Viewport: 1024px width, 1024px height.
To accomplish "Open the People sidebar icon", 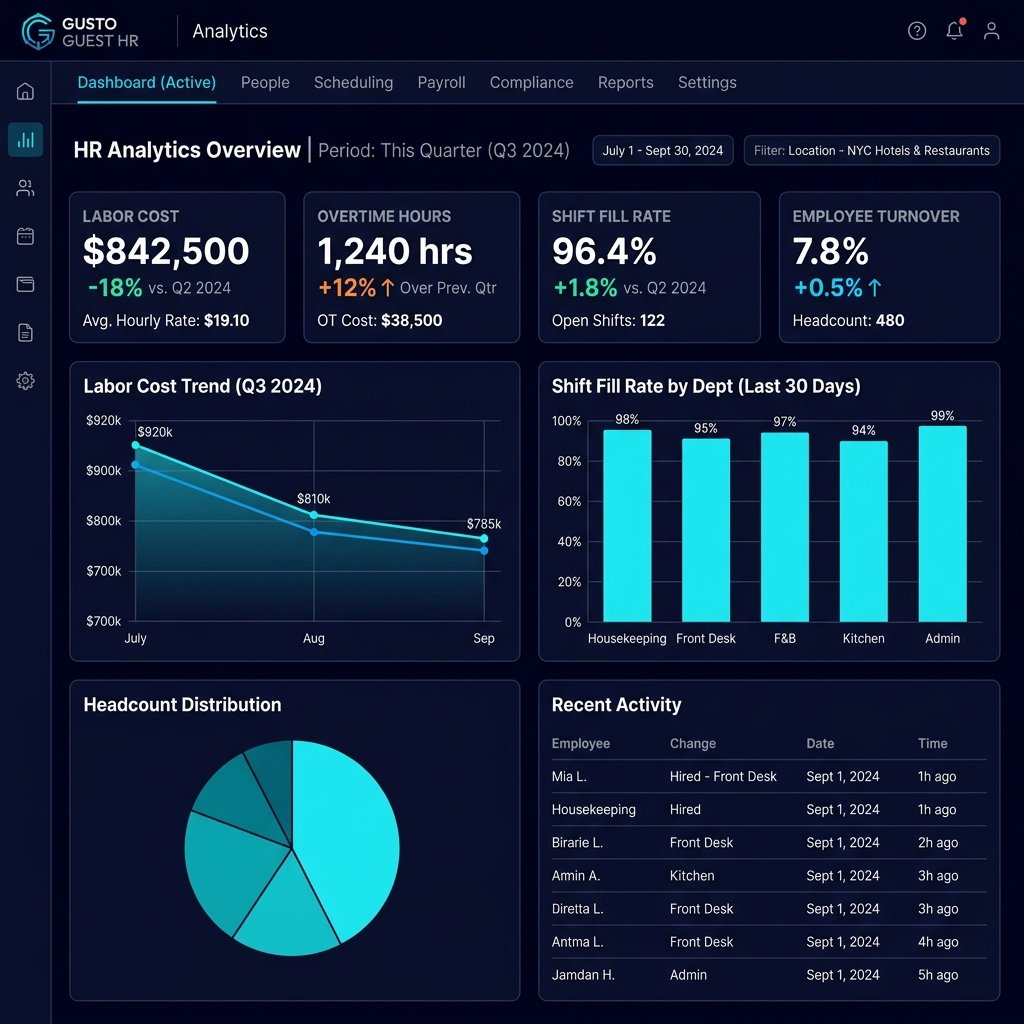I will coord(25,188).
